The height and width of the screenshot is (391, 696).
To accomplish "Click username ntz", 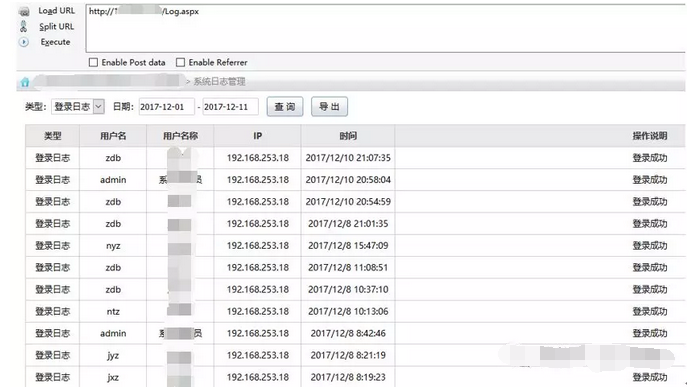I will (113, 312).
